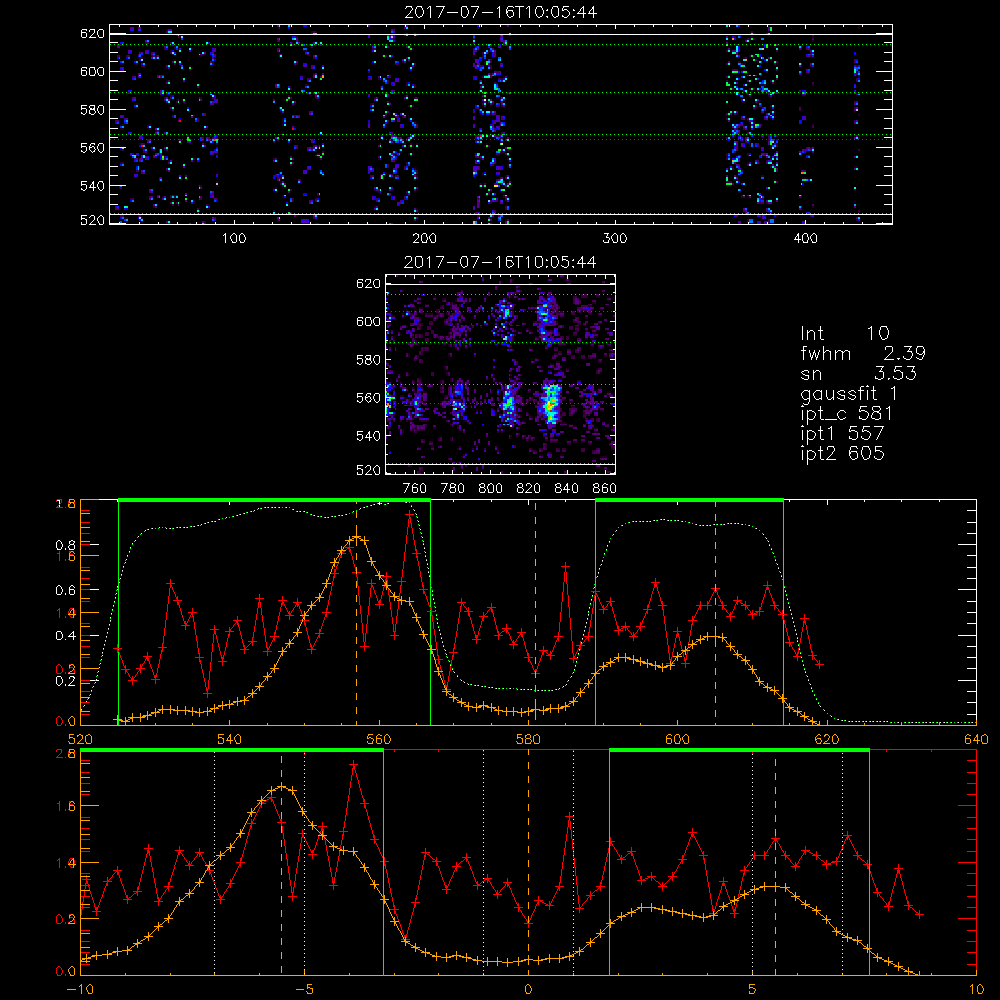Click x-axis label 860 of middle image

tap(605, 489)
